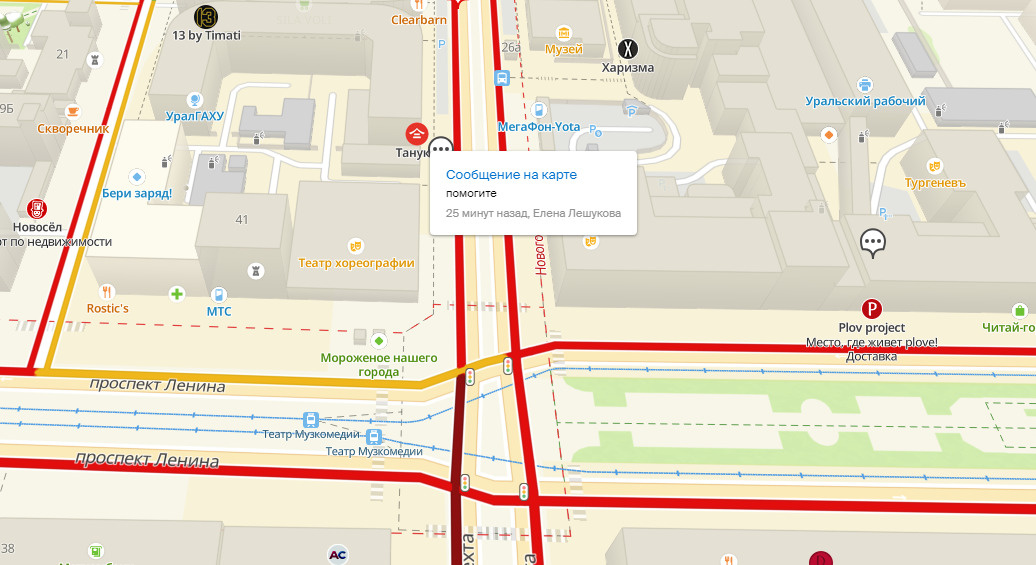
Task: Open the speech bubble message near Тургеневъ
Action: coord(872,243)
